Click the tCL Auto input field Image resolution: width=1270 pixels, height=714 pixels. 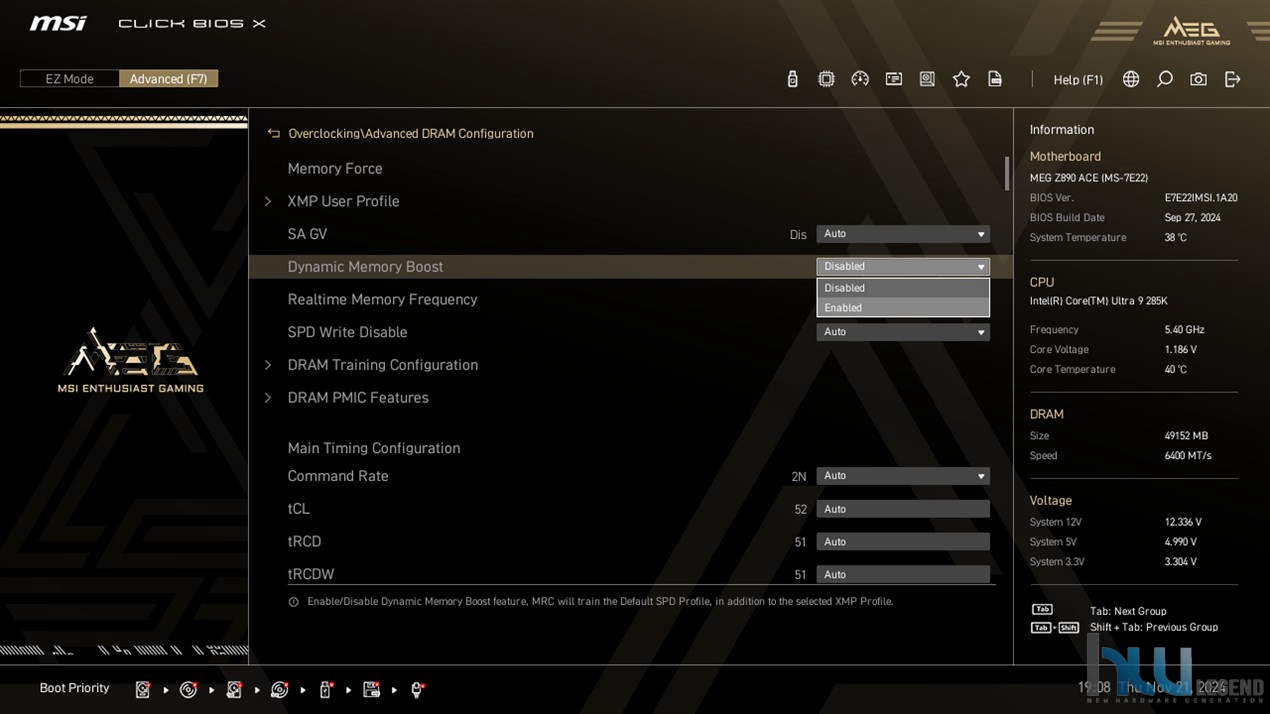coord(903,509)
